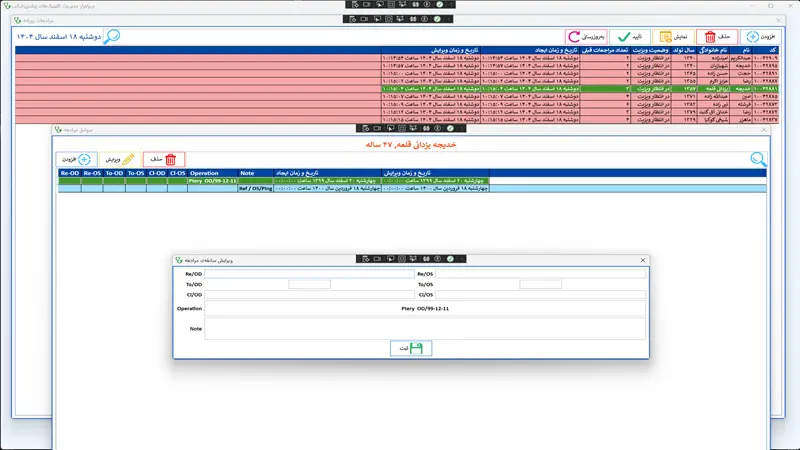Click the Cl-OD column header in history table

click(x=157, y=173)
